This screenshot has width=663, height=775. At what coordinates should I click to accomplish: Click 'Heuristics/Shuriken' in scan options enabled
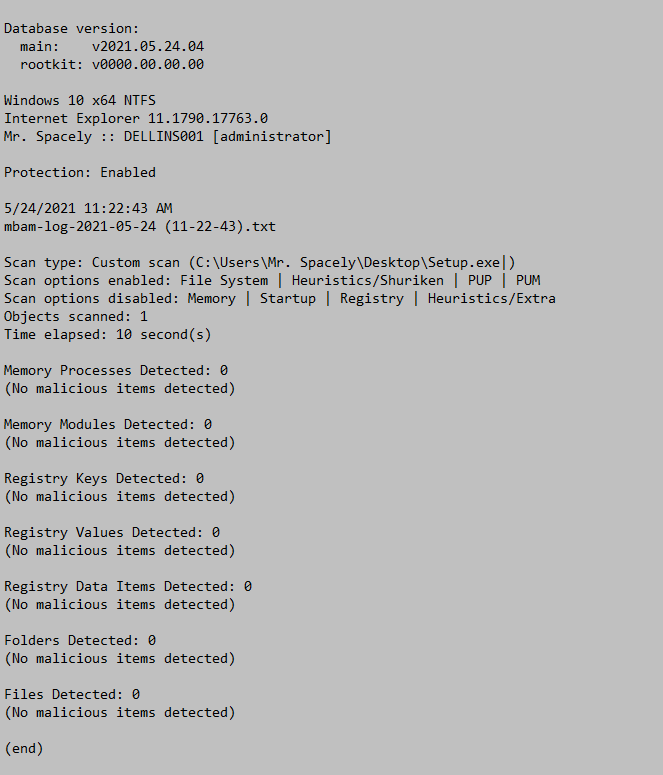click(368, 281)
